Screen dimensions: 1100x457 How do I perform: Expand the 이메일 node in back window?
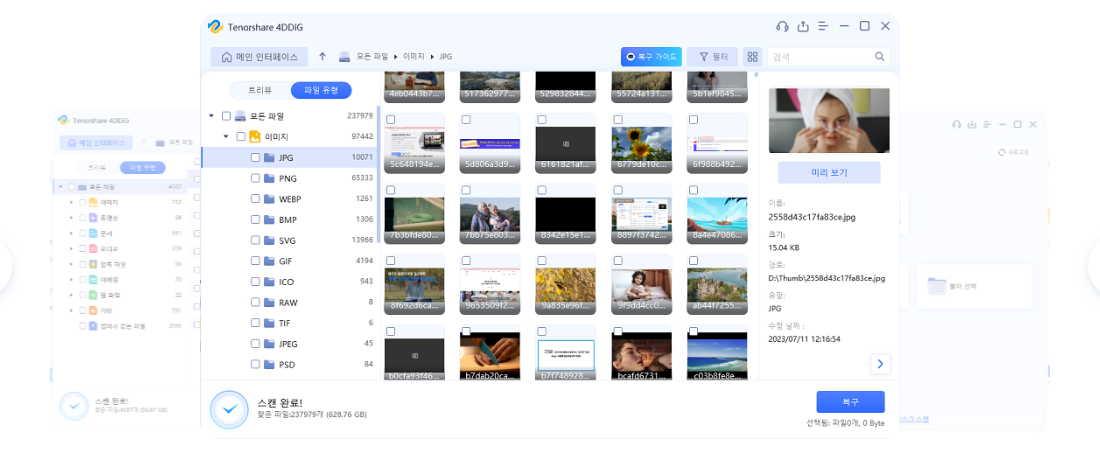[x=72, y=279]
